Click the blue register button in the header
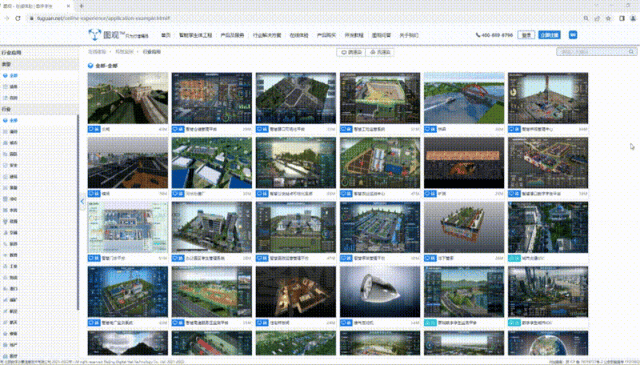This screenshot has height=365, width=640. point(549,35)
